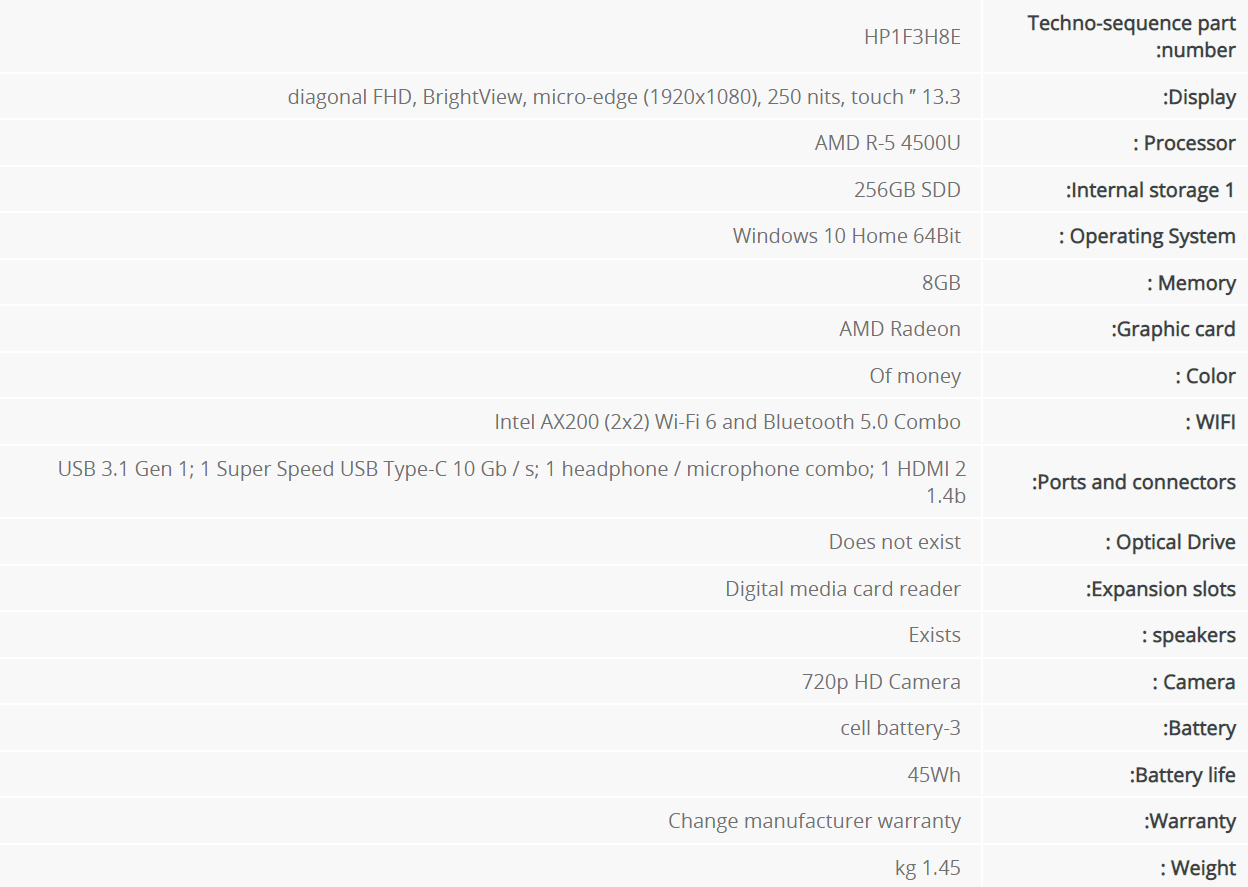Click the 720p HD Camera value

(881, 682)
